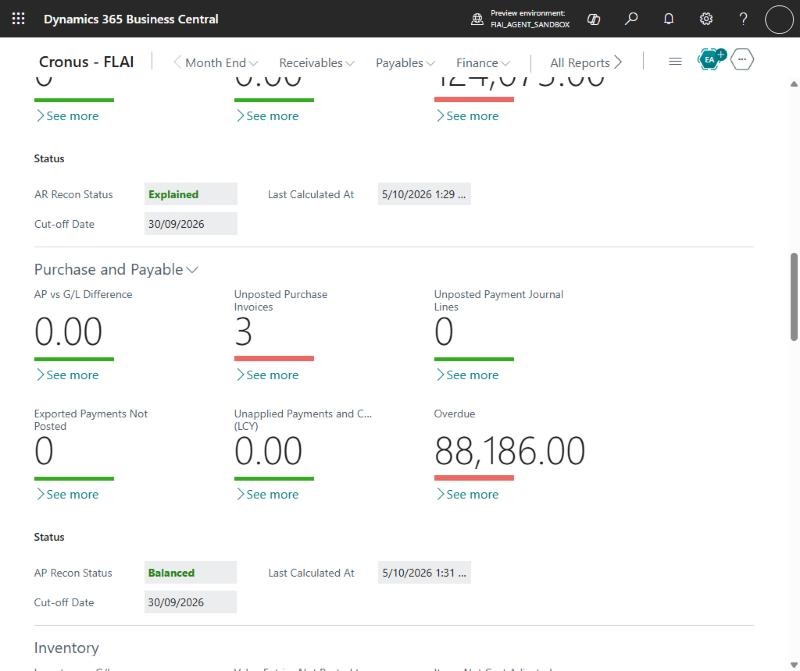Open the settings gear
This screenshot has width=800, height=671.
706,19
